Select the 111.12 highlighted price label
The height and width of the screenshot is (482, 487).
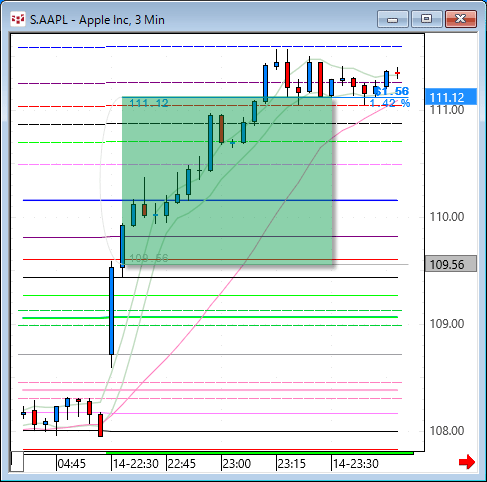451,97
